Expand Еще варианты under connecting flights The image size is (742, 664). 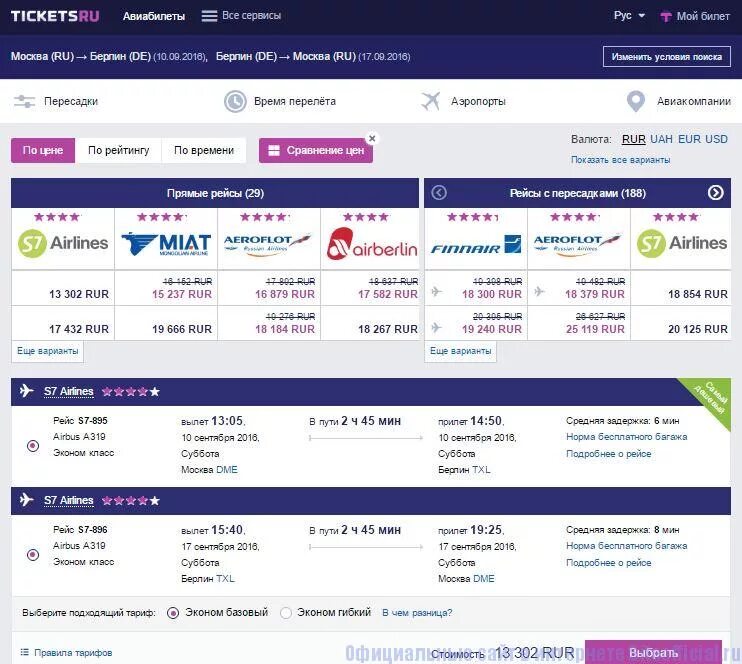pos(460,351)
